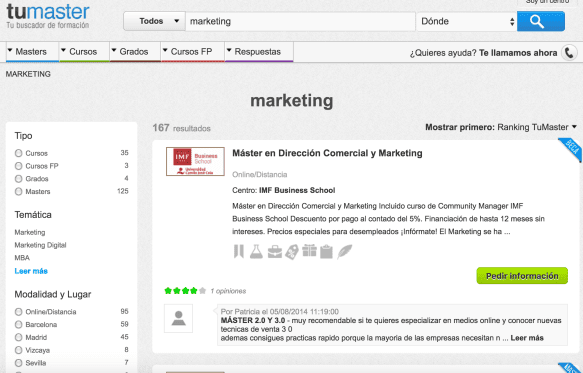
Task: Open the IMF Business School logo
Action: pyautogui.click(x=195, y=161)
